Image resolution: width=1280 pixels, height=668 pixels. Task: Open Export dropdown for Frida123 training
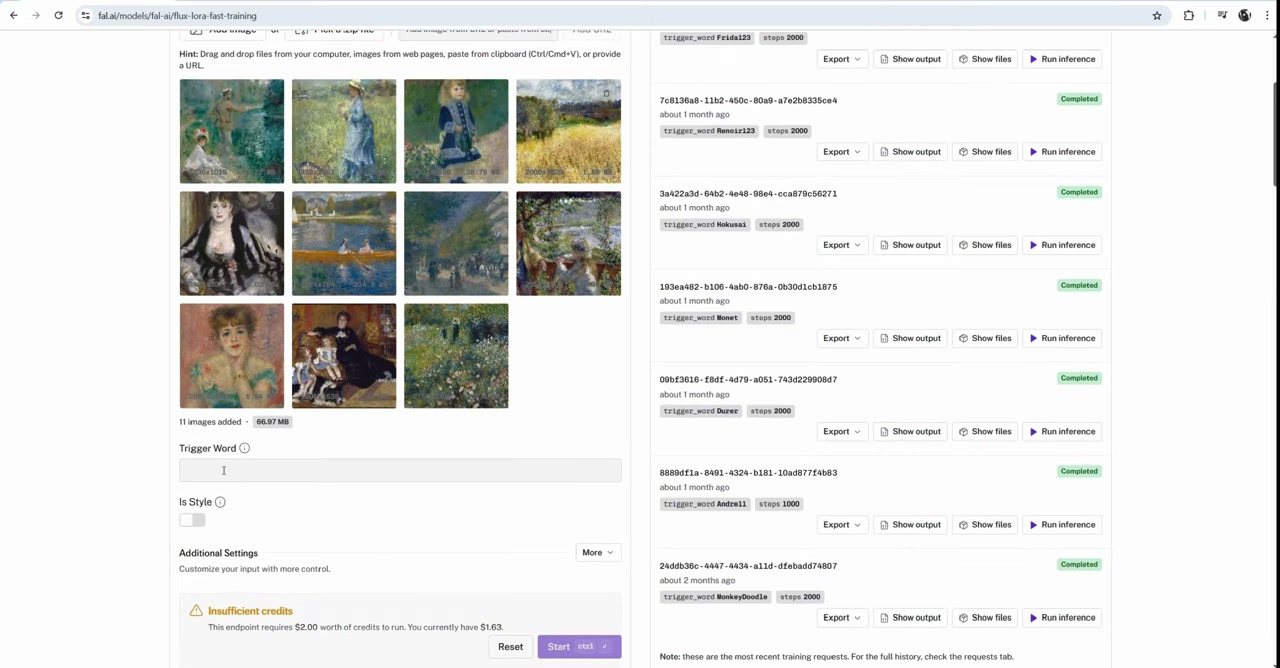click(x=842, y=59)
